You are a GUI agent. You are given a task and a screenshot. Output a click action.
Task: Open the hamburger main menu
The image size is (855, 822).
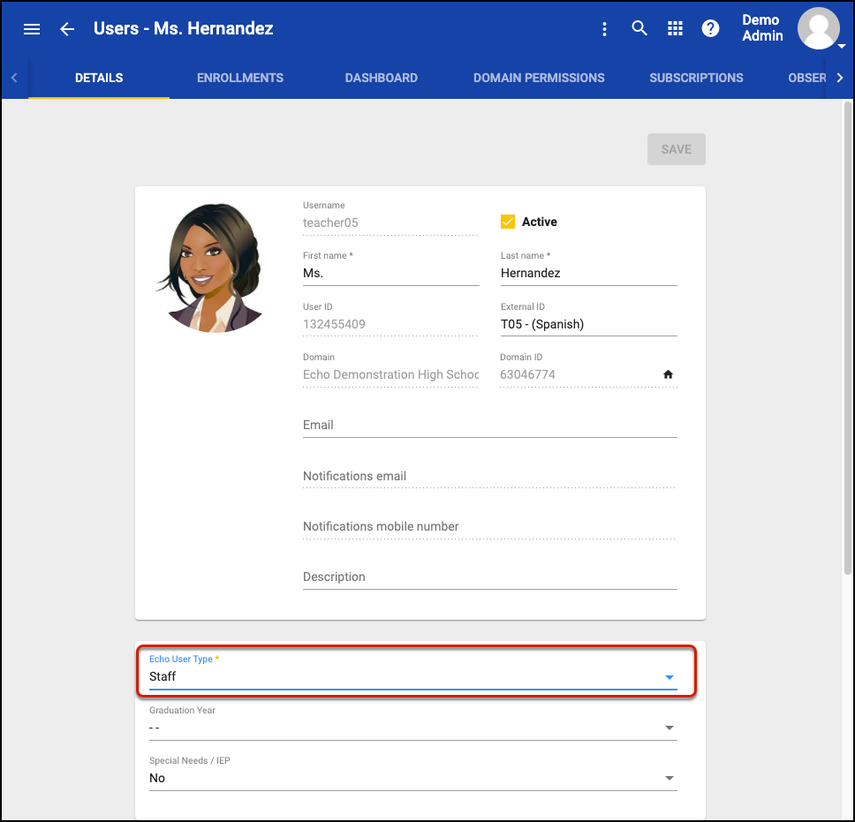pyautogui.click(x=32, y=29)
